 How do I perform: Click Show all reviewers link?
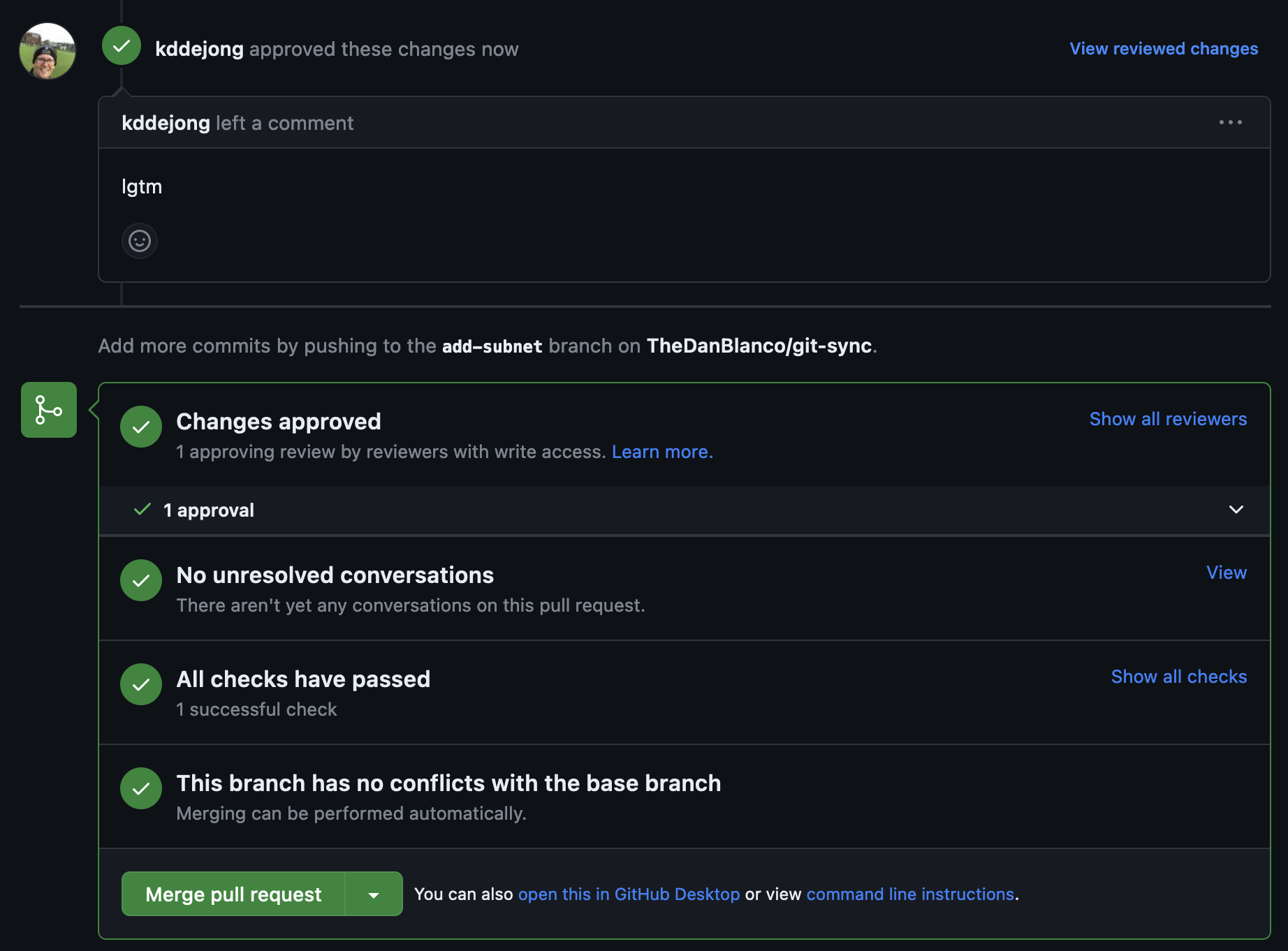click(x=1168, y=419)
